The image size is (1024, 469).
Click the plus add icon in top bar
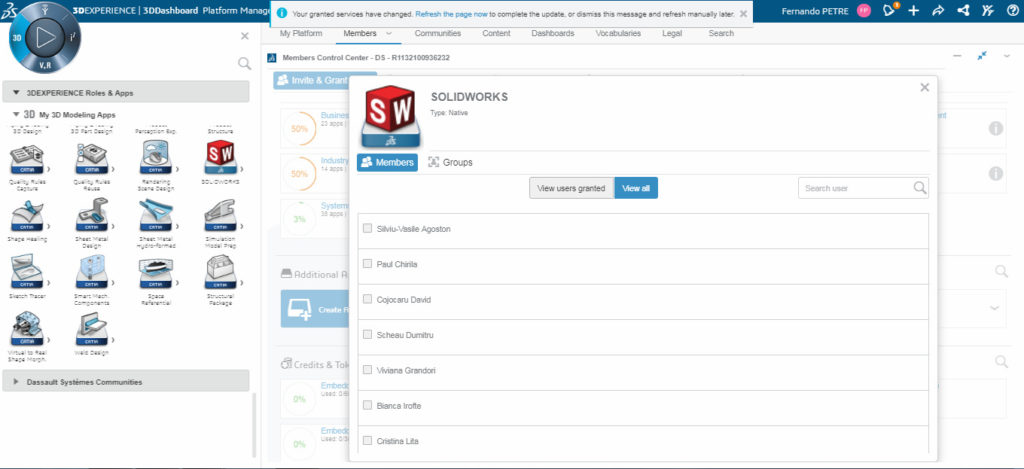[x=914, y=10]
